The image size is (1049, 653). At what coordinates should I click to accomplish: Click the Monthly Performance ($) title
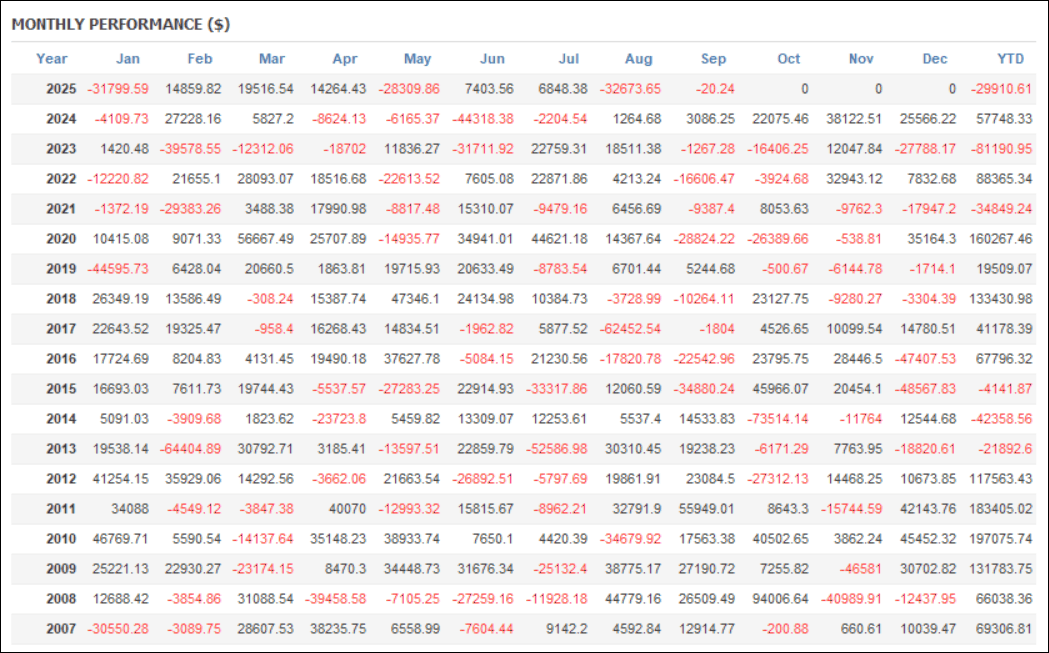121,24
